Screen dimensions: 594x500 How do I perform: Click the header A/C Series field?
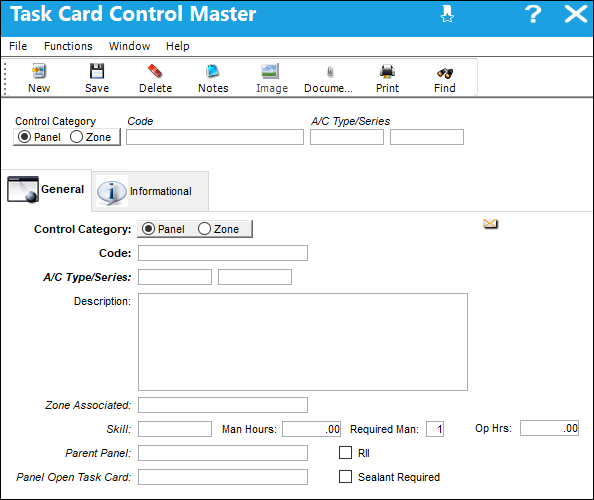427,137
